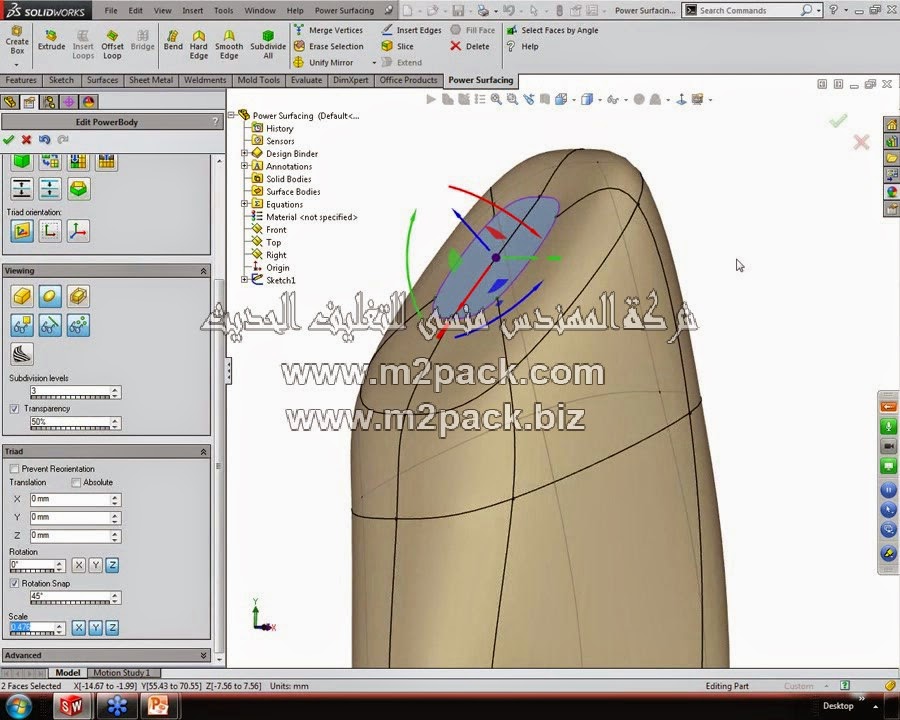Select Origin in the feature tree
Image resolution: width=900 pixels, height=720 pixels.
coord(271,268)
